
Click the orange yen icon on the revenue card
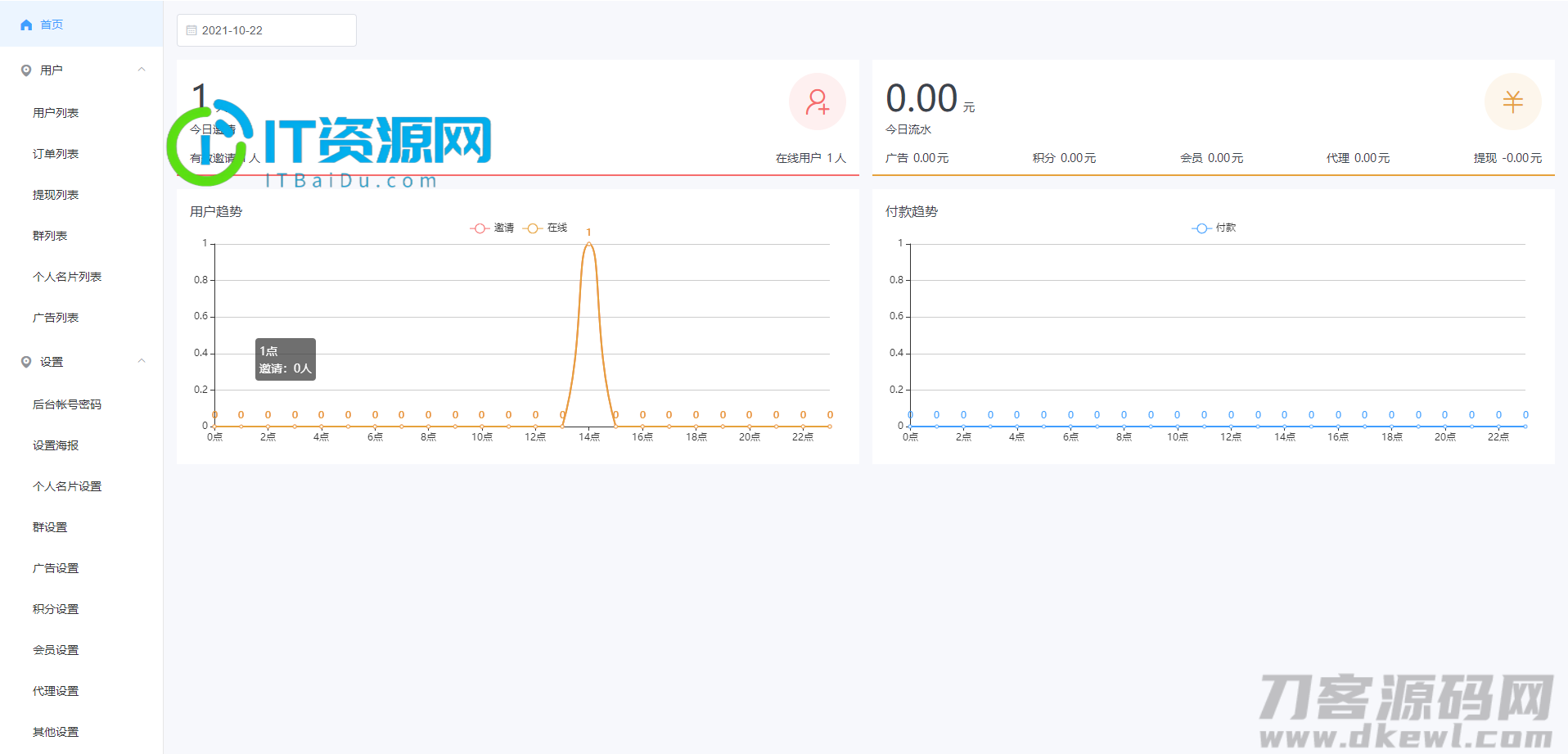[1512, 102]
